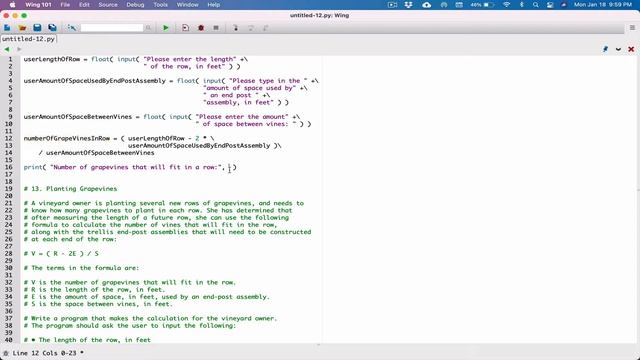640x360 pixels.
Task: Click the menu bar date and time
Action: click(x=603, y=5)
